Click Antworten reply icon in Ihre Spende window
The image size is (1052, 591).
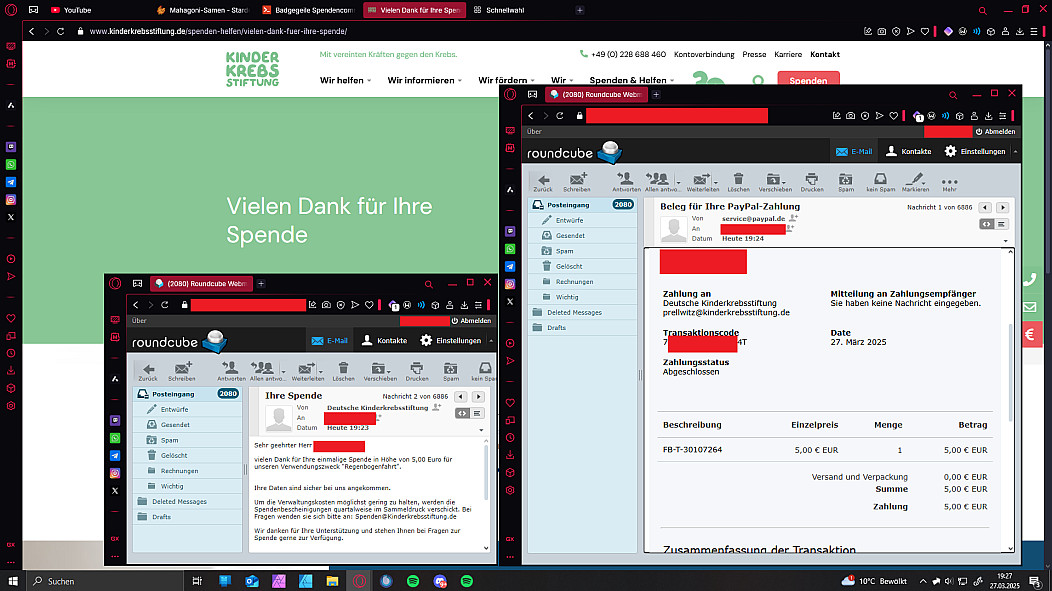point(231,370)
